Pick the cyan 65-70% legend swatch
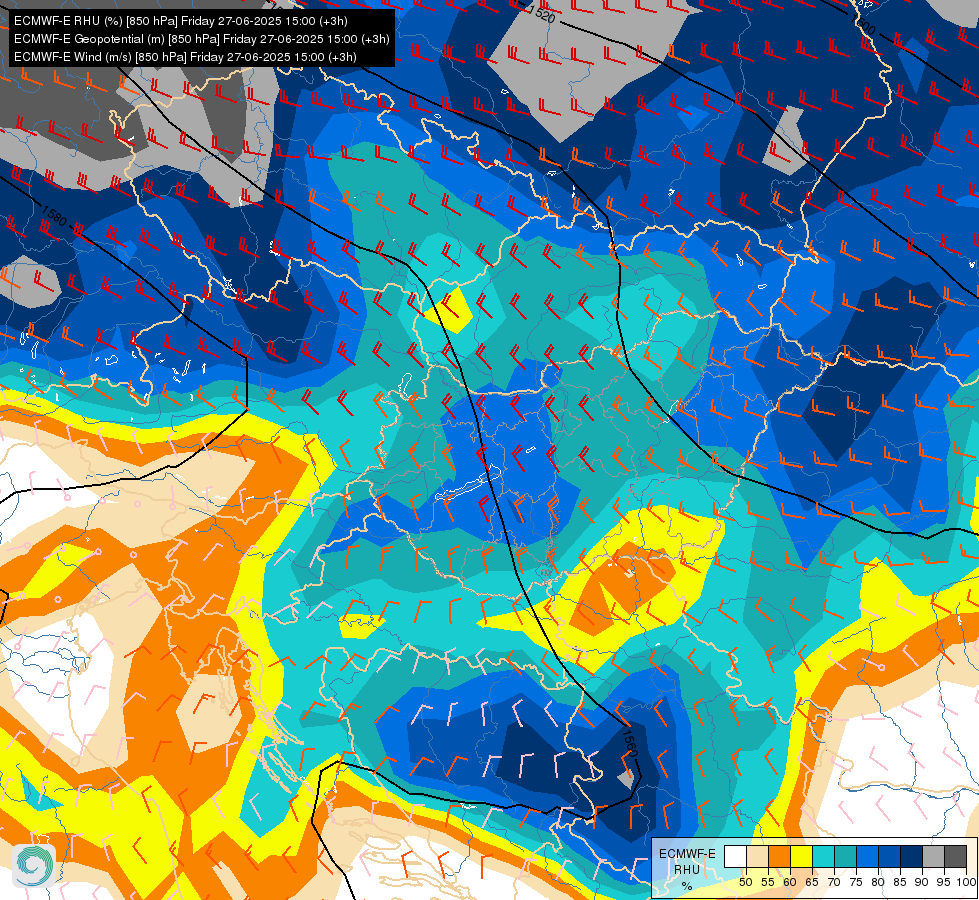The image size is (979, 900). [824, 856]
